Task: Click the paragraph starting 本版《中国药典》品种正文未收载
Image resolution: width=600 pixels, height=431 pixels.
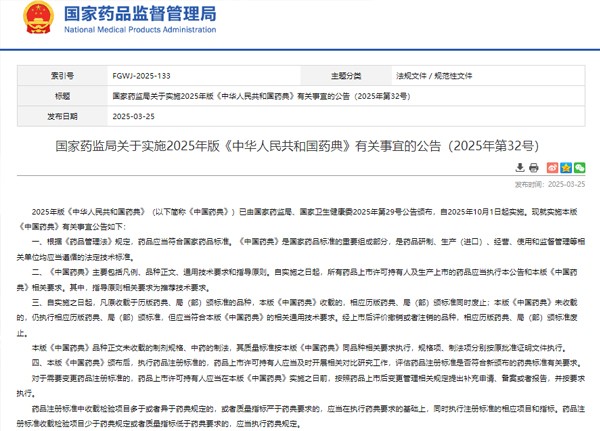Action: (299, 348)
